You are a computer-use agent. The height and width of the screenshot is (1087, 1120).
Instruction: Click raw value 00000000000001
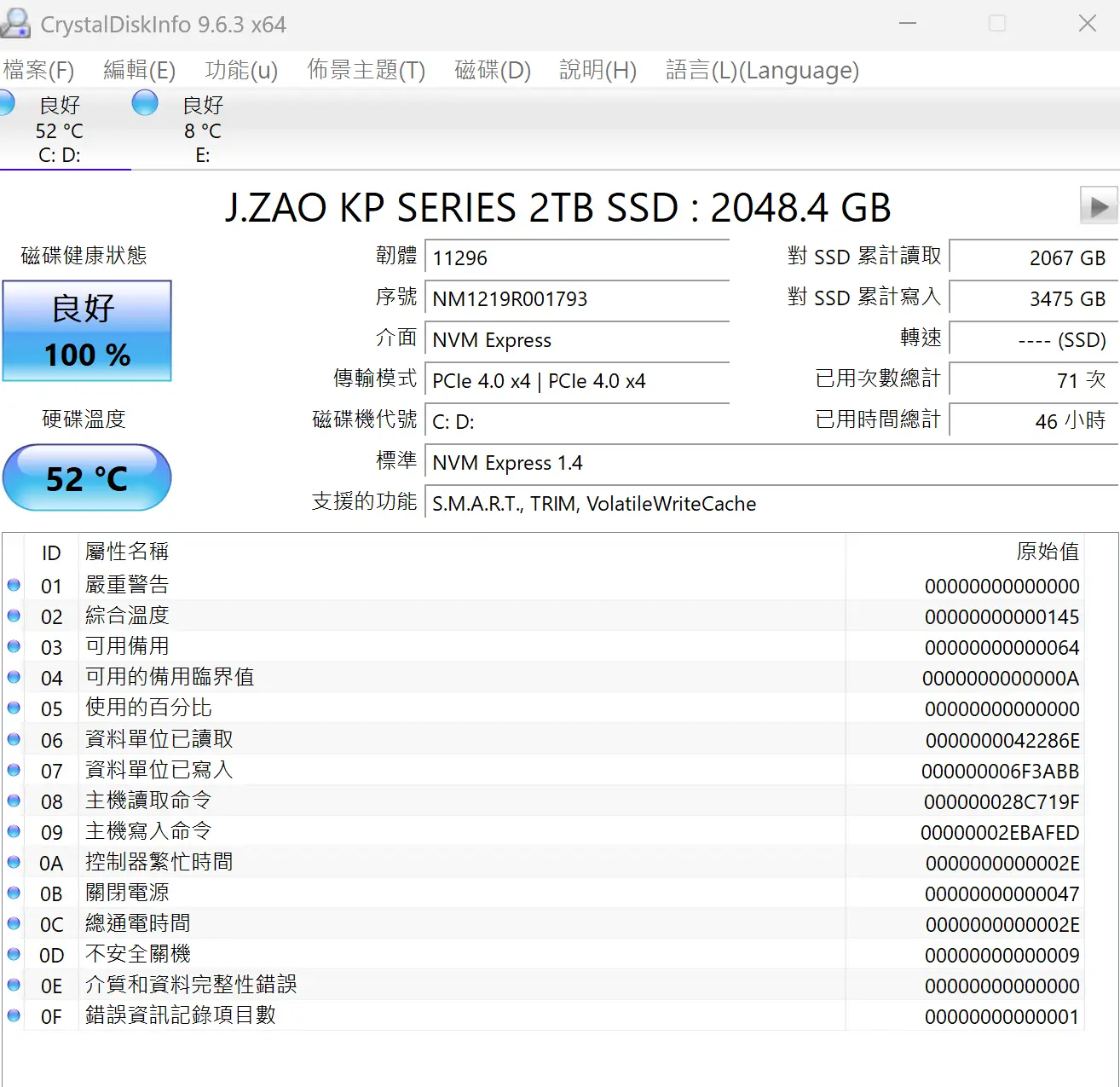tap(1002, 1016)
